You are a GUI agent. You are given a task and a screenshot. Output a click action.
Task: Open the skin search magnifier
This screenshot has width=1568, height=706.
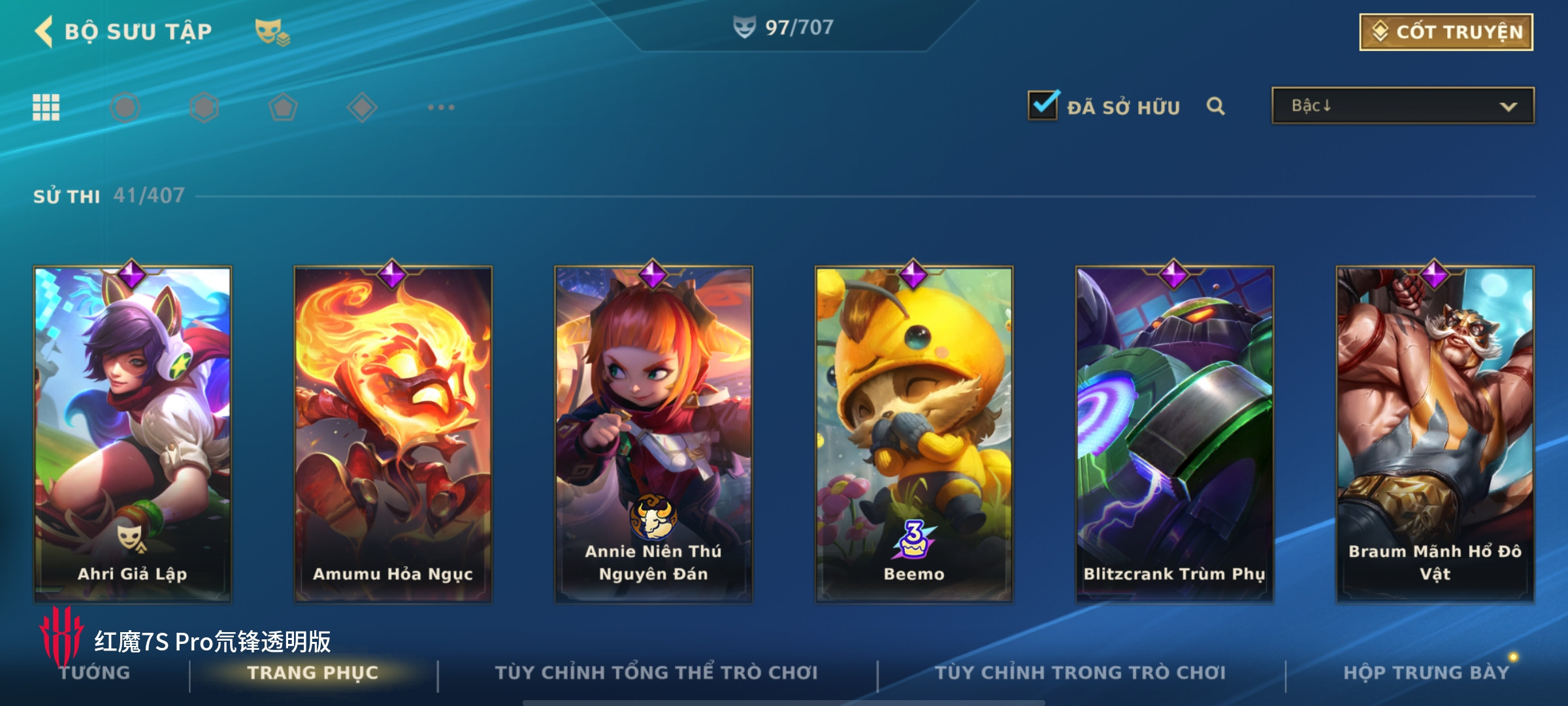click(x=1215, y=106)
